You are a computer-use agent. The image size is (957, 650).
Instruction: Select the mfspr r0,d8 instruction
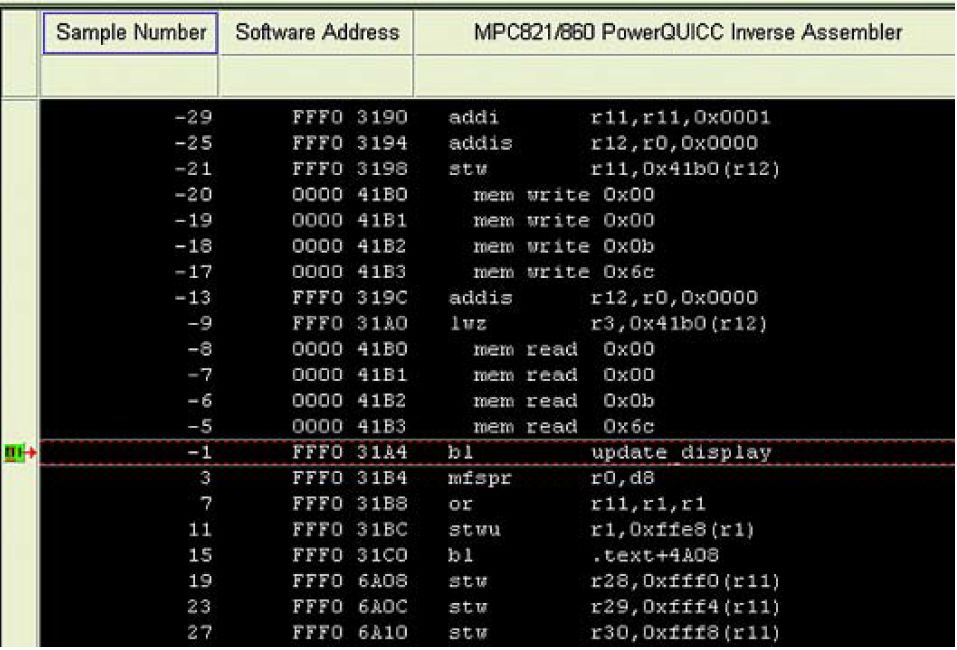click(551, 478)
